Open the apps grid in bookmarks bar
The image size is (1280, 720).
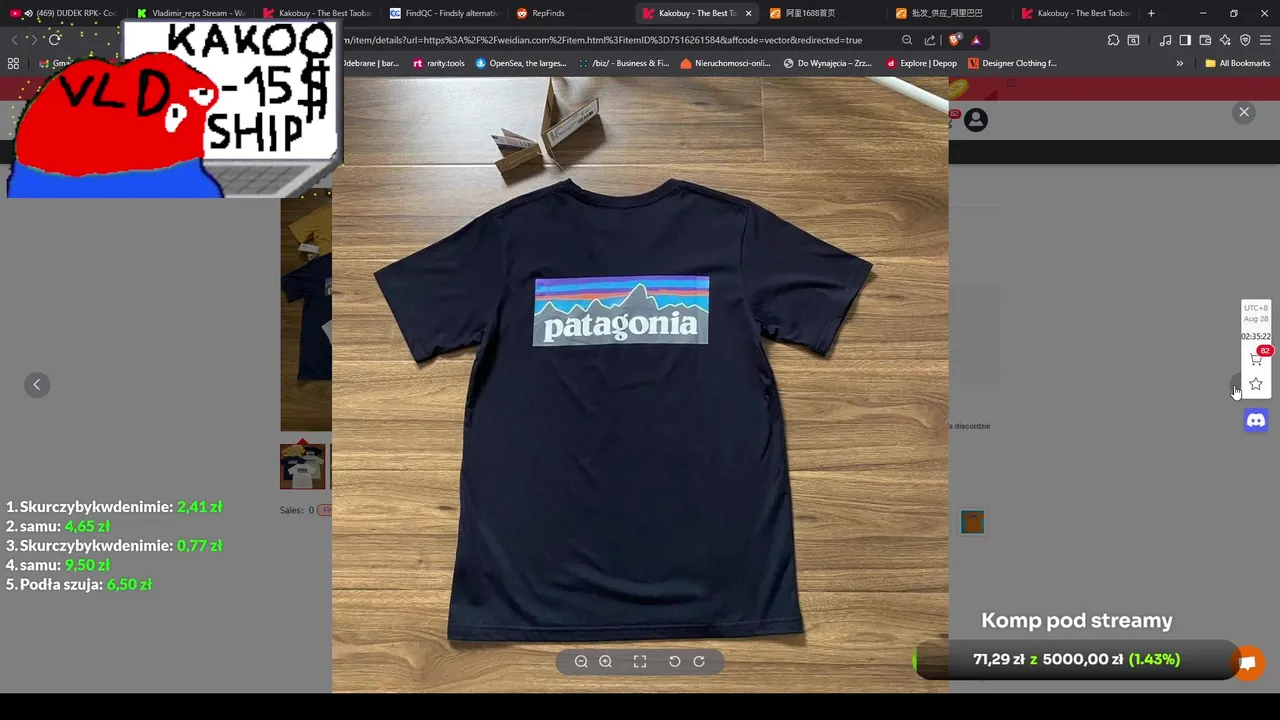point(13,63)
